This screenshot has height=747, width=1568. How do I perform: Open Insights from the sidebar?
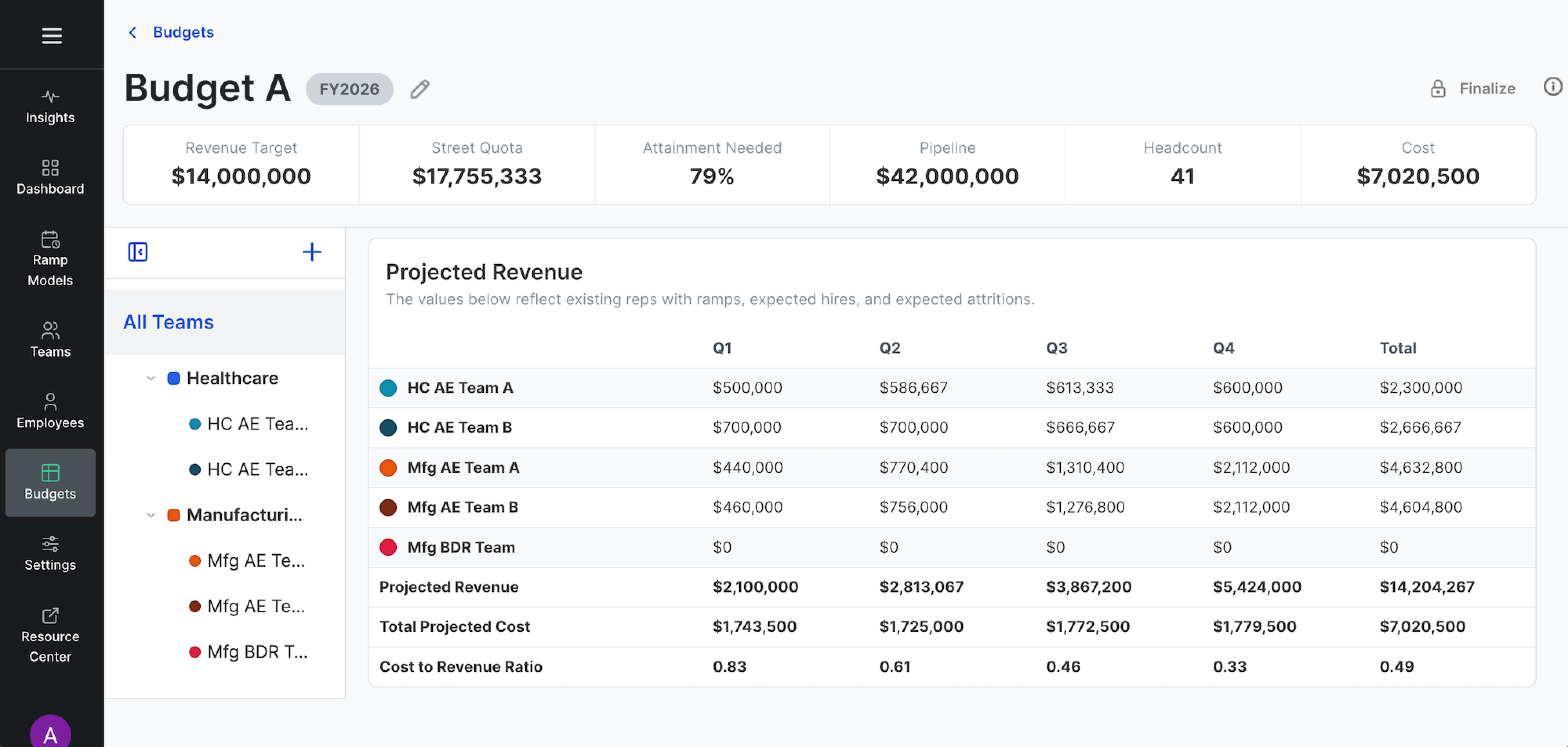[x=50, y=107]
